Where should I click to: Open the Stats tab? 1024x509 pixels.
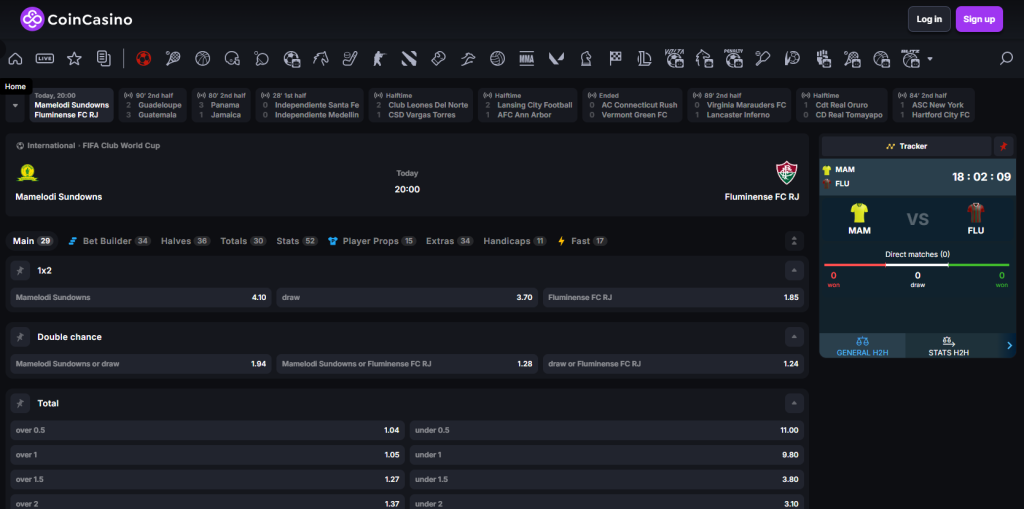pos(297,241)
